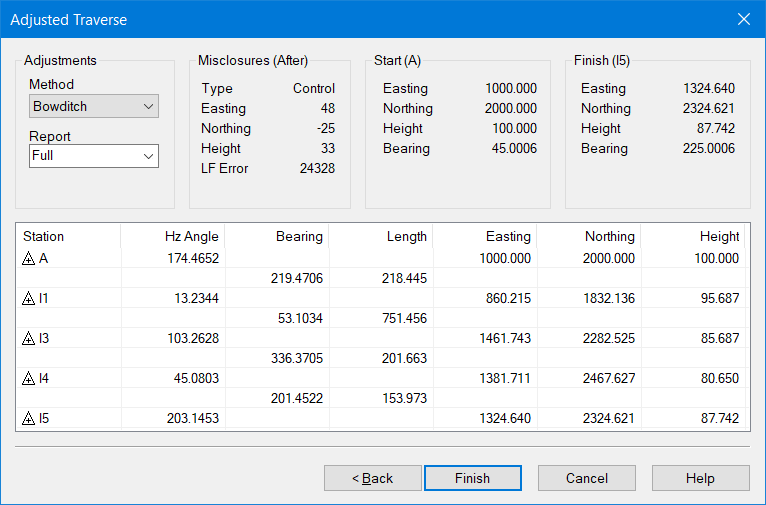Select bearing value 53.1034
766x505 pixels.
[x=300, y=318]
